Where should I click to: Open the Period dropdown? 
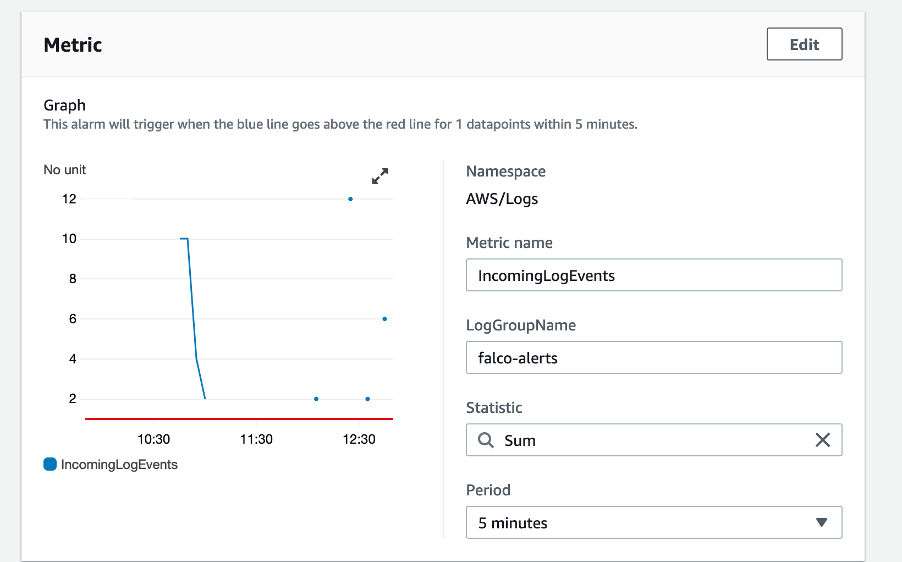(654, 522)
